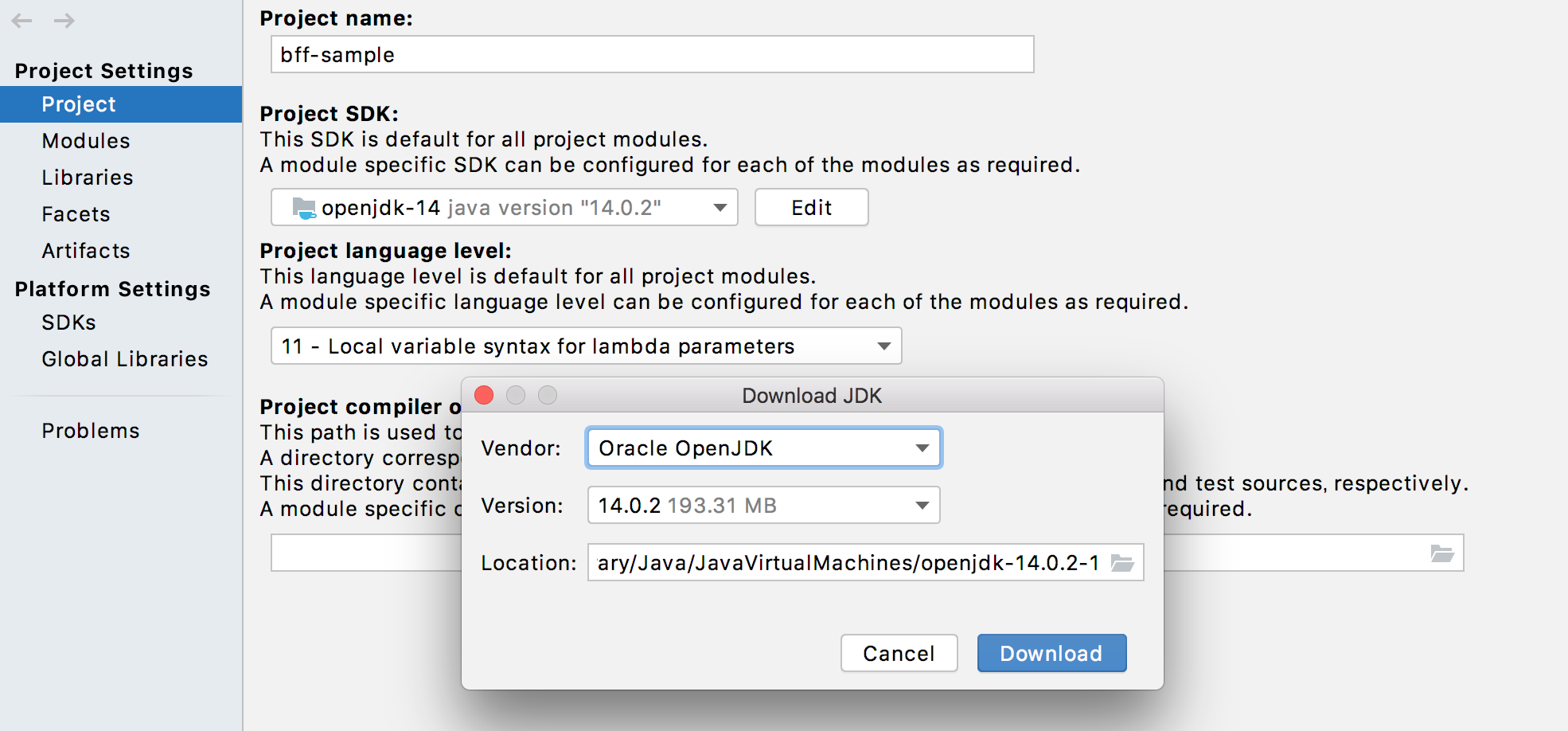
Task: Click the Edit SDK button
Action: (811, 208)
